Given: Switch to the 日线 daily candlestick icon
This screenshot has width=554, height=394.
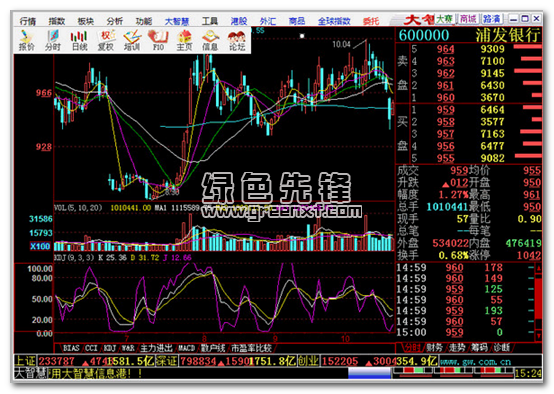Looking at the screenshot, I should pos(79,40).
